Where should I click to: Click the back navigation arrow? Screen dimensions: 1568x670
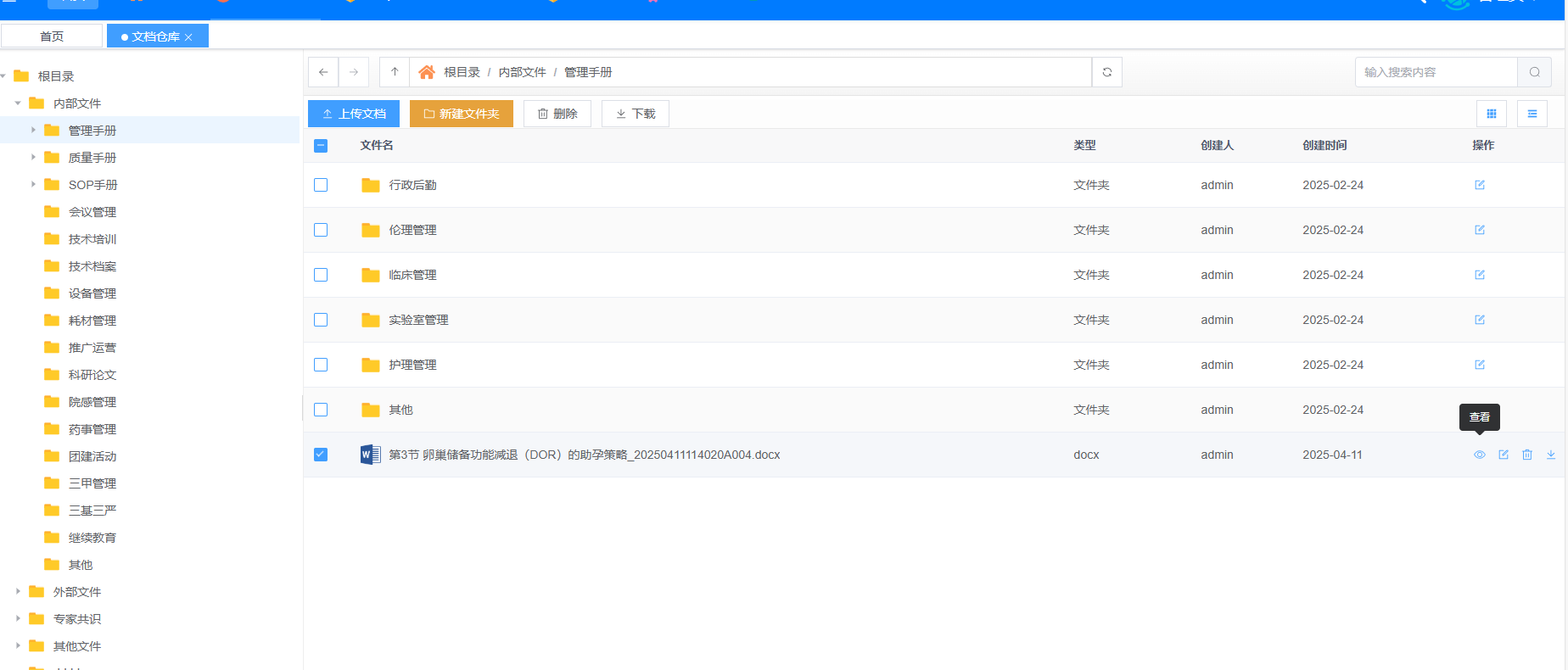323,72
